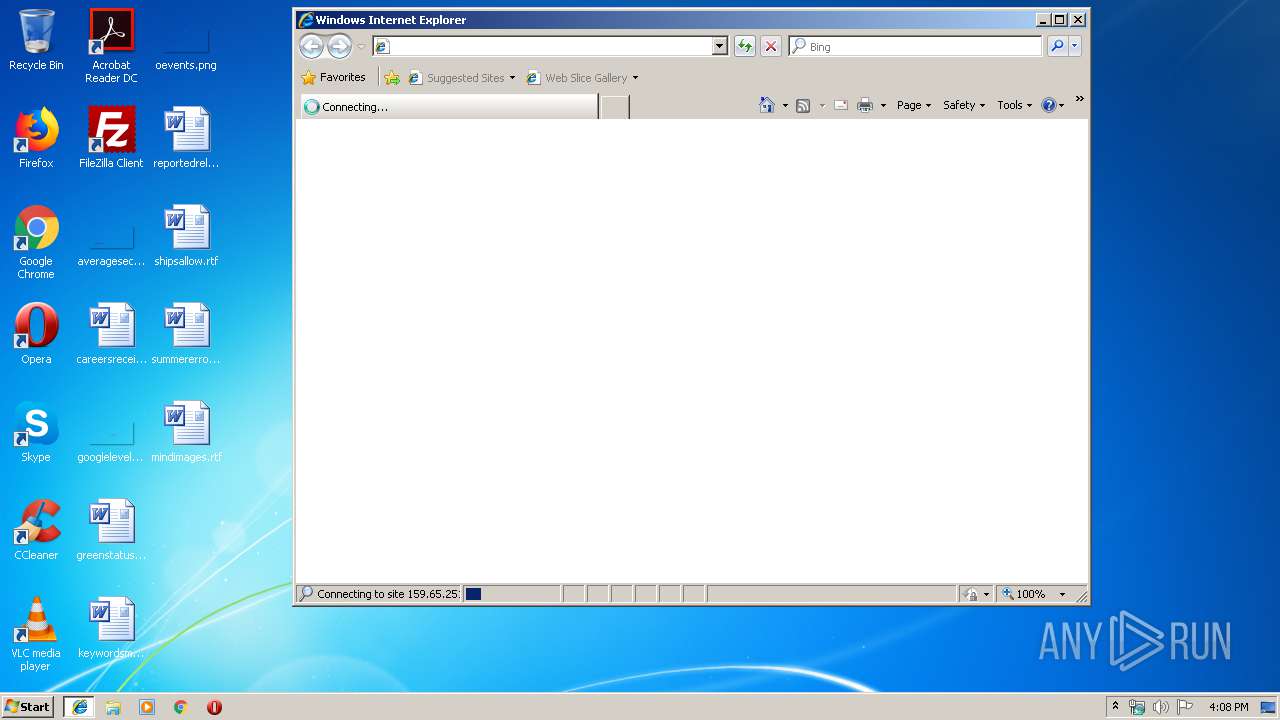Click the 4:08 PM clock
The image size is (1280, 720).
point(1228,707)
